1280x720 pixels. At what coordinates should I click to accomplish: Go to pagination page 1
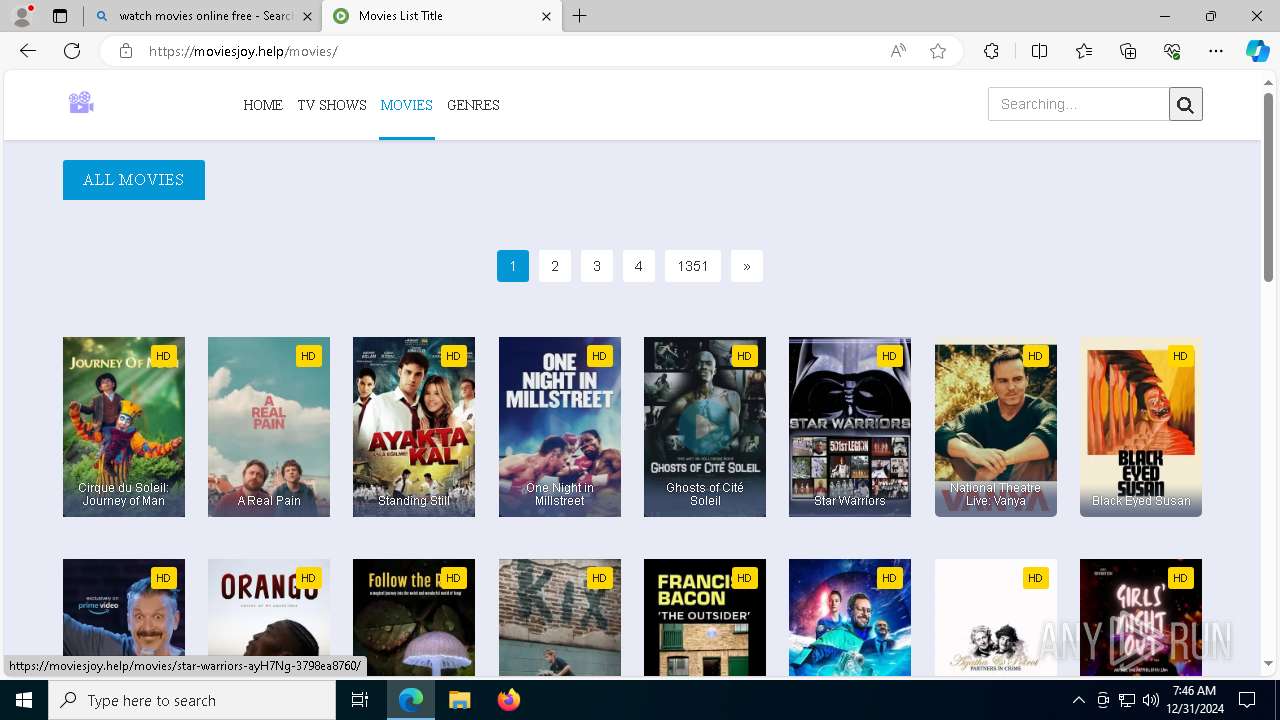[x=513, y=266]
